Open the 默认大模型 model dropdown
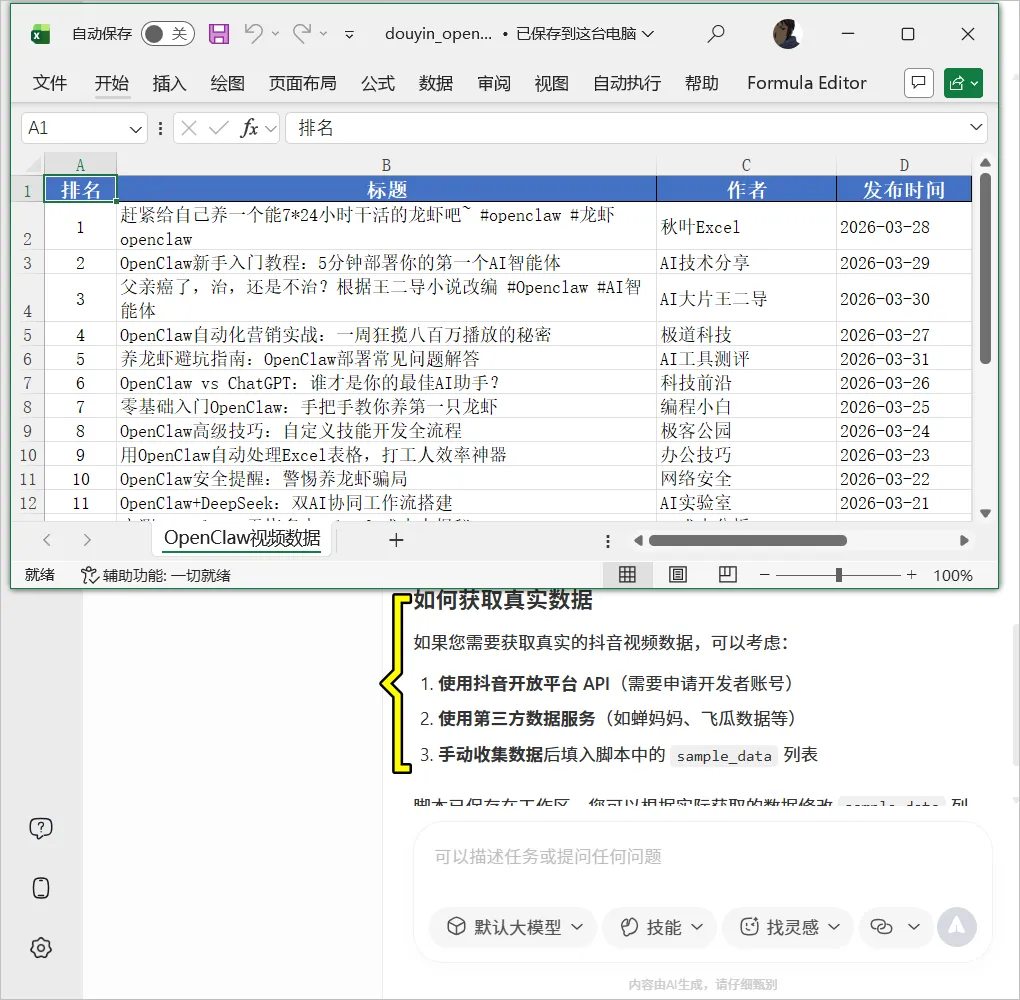 [514, 926]
